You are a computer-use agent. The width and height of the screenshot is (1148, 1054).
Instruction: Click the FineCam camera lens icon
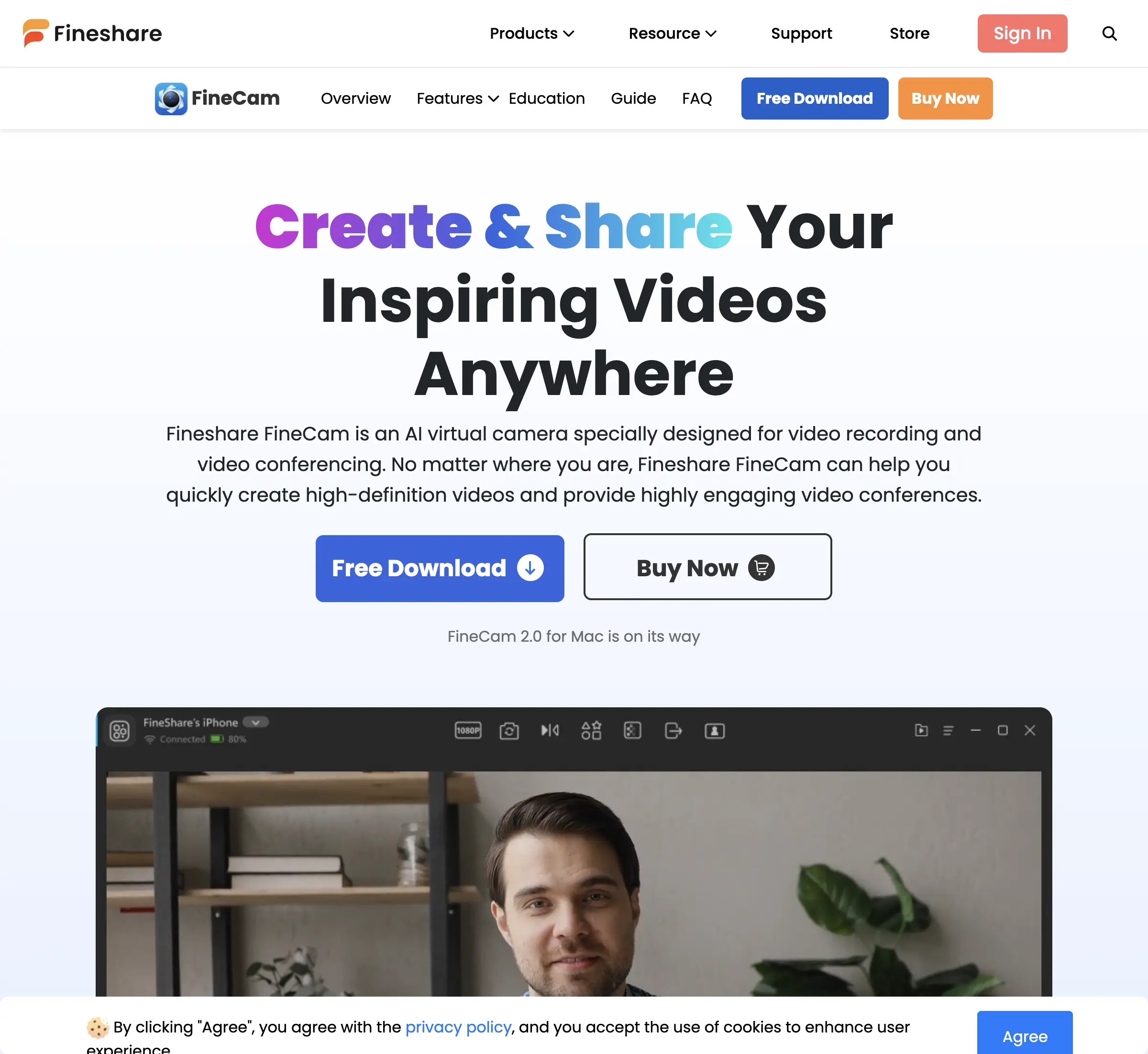(x=171, y=99)
